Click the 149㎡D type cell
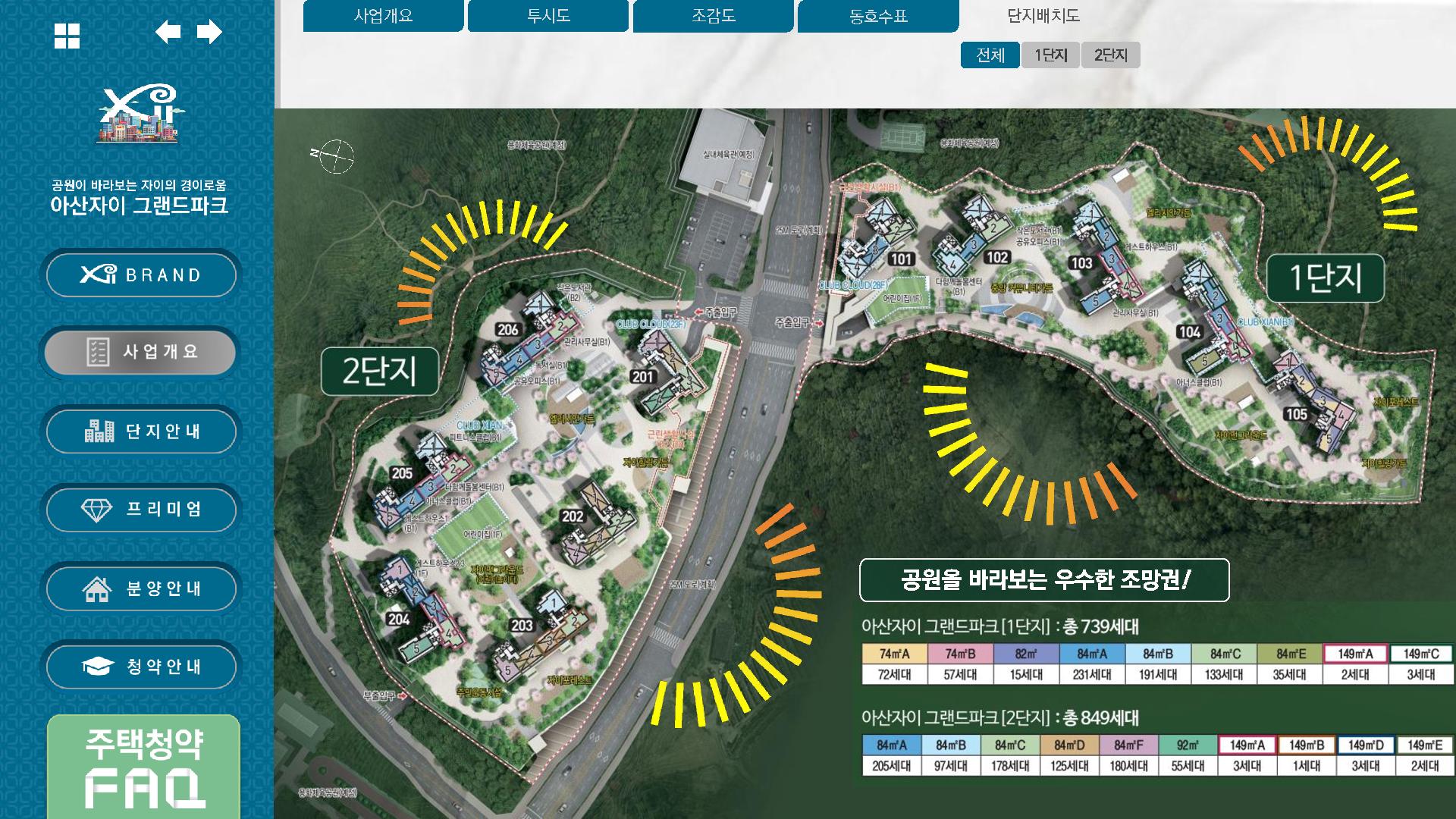The width and height of the screenshot is (1456, 819). [x=1366, y=745]
